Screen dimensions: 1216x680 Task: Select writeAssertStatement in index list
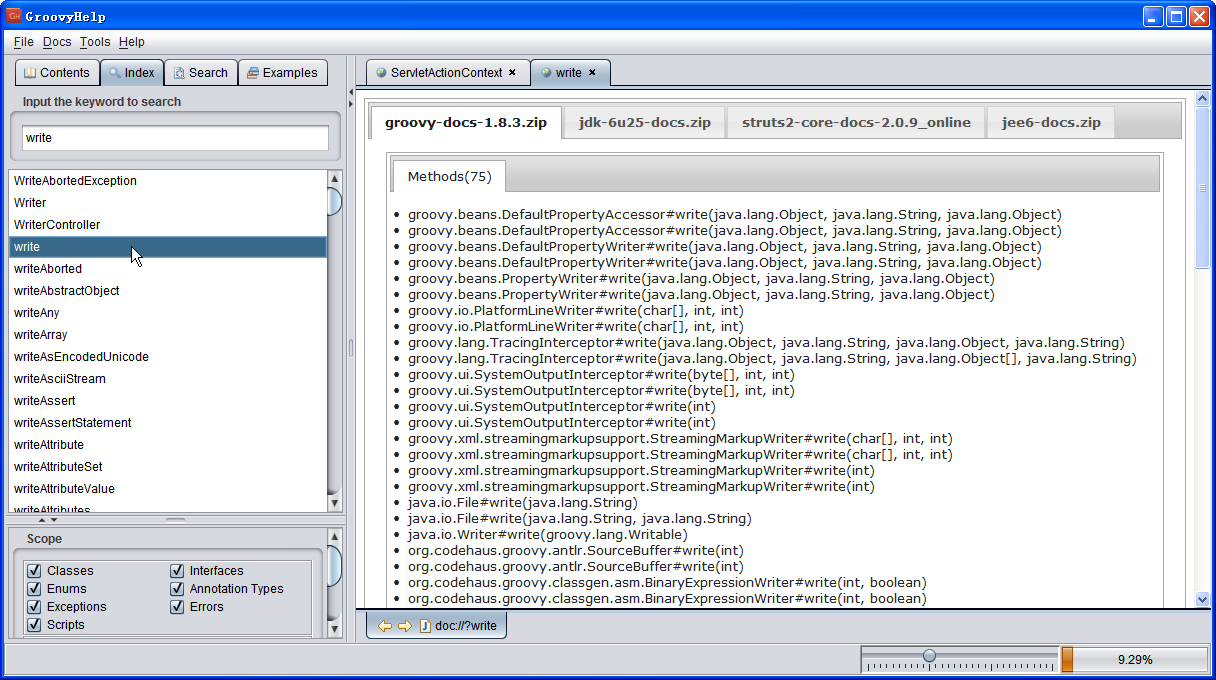point(168,423)
